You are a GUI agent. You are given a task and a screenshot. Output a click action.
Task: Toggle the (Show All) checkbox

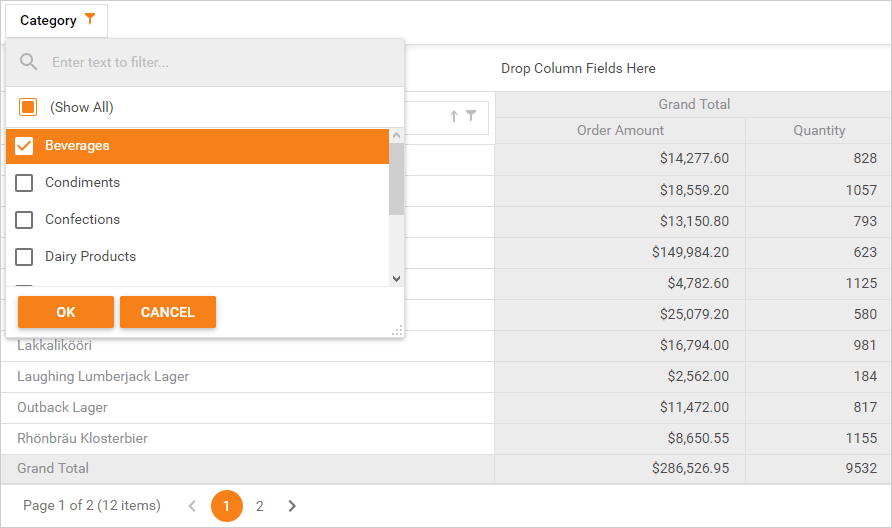pyautogui.click(x=28, y=107)
